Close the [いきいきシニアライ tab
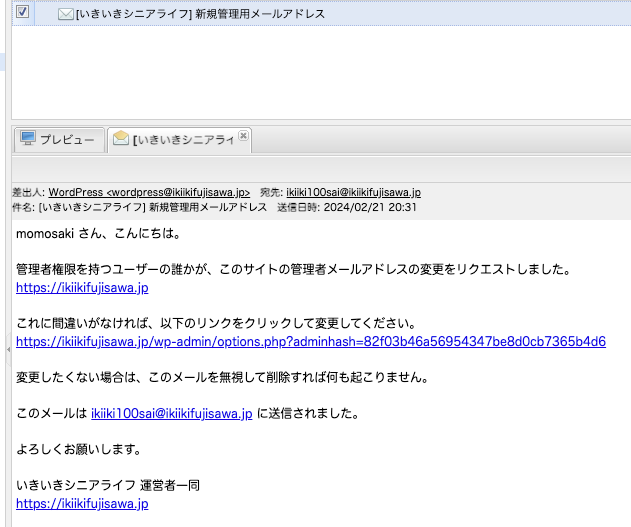Screen dimensions: 631x527 click(243, 136)
